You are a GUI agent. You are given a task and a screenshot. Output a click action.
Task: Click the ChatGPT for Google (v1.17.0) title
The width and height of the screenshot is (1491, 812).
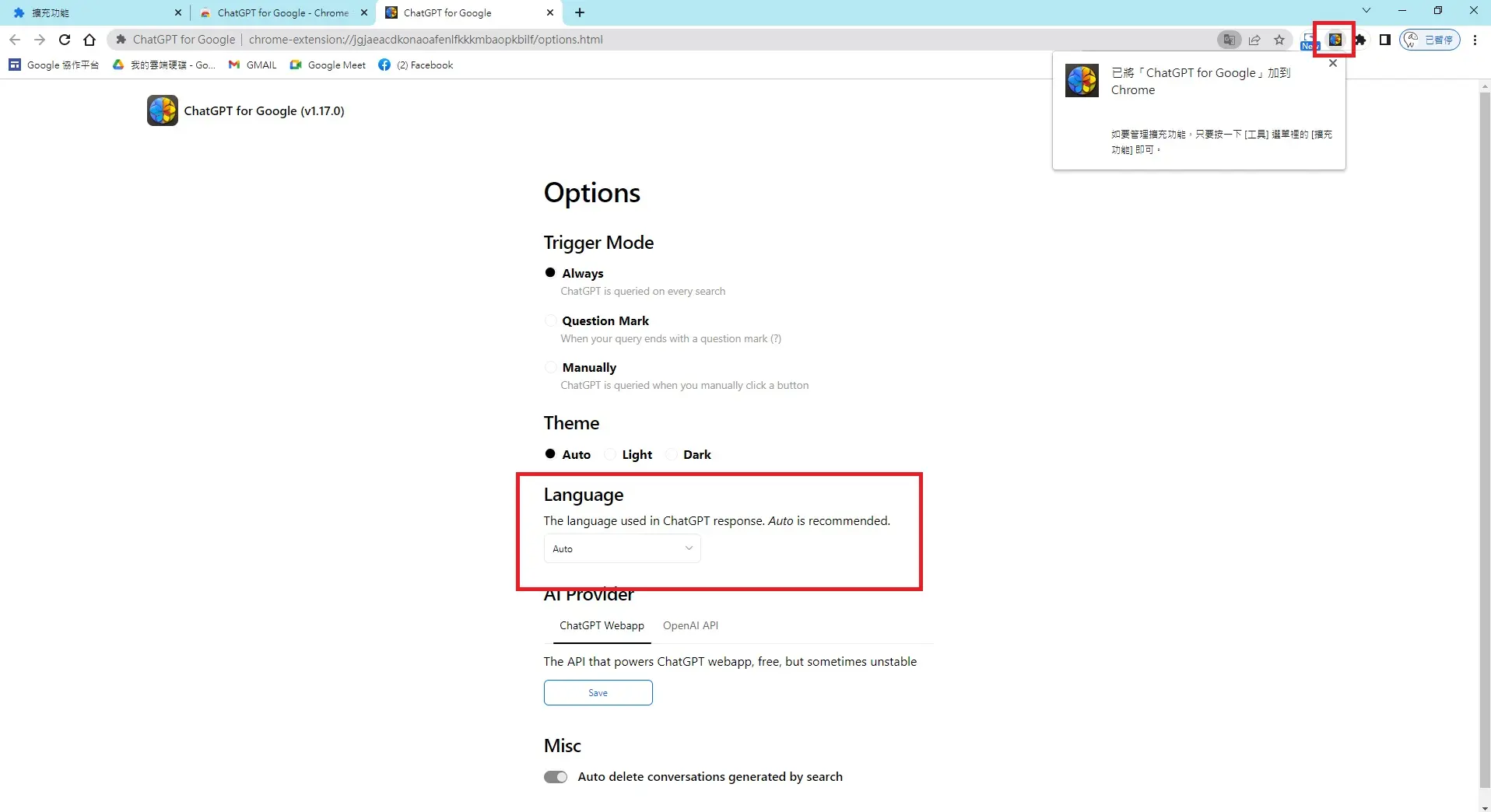(264, 110)
